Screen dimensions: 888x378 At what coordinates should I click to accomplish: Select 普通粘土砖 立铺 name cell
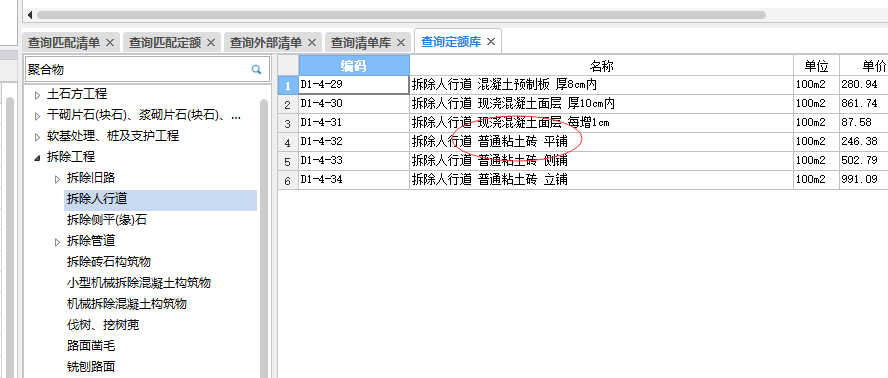[x=601, y=180]
